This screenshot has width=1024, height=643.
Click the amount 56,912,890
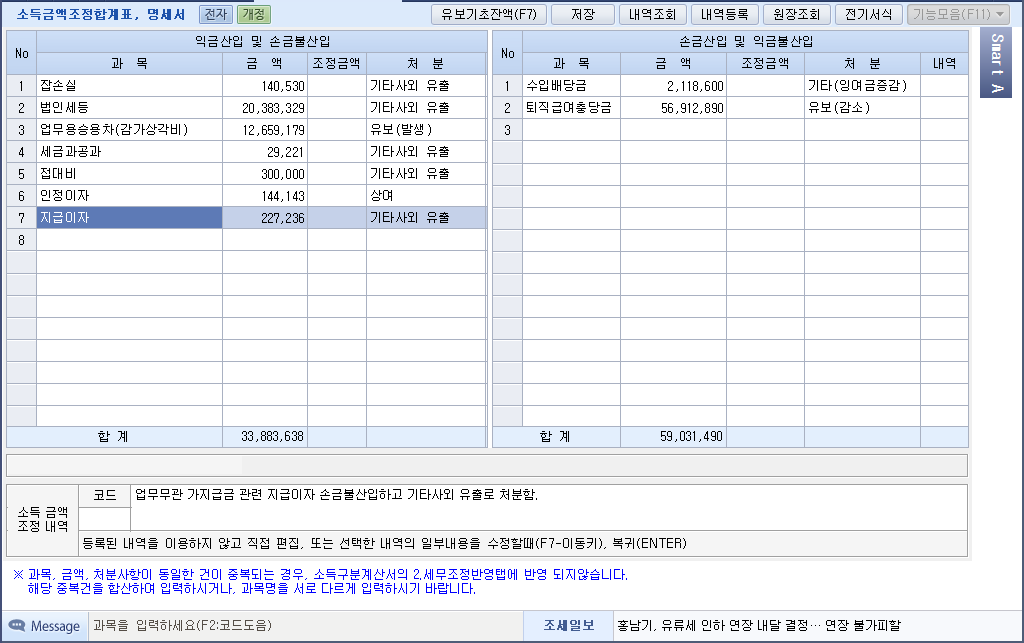pos(692,108)
